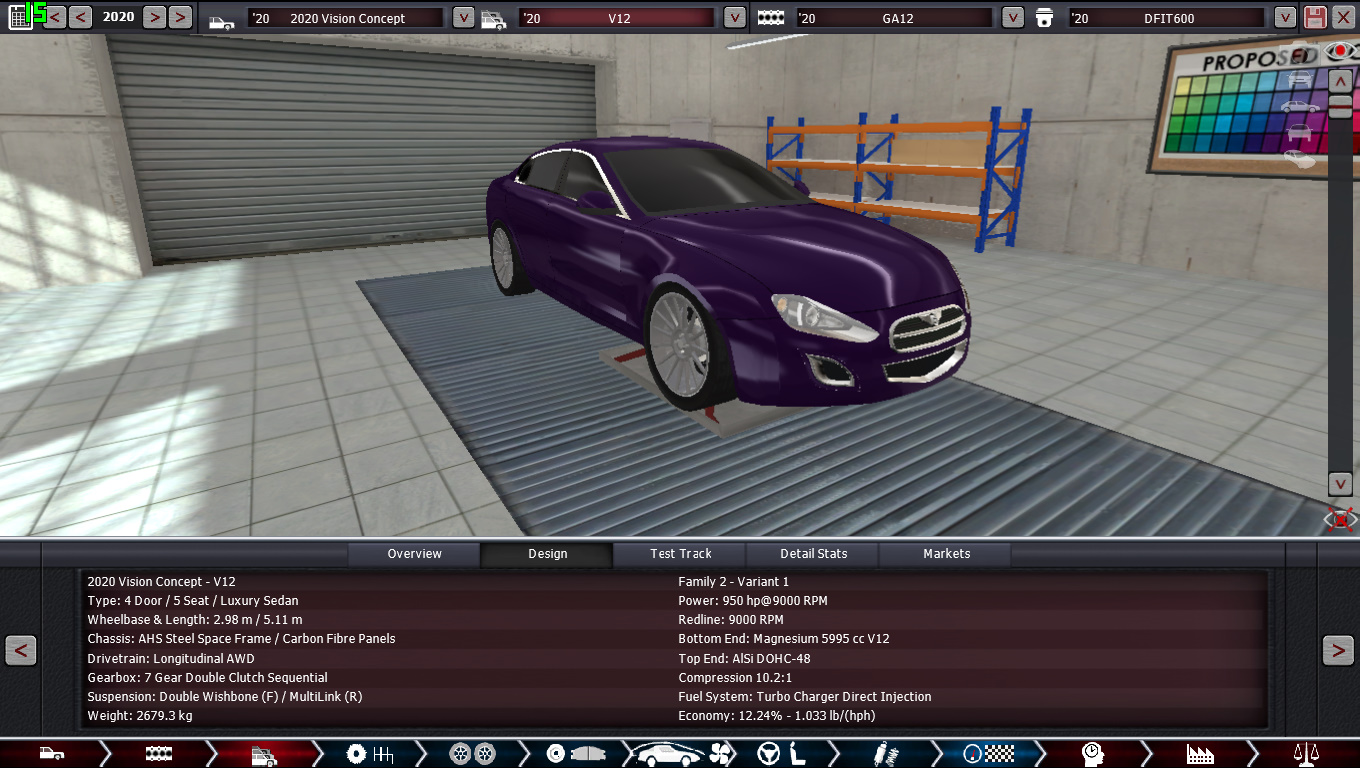Open the factory section icon
This screenshot has height=768, width=1360.
pos(1199,753)
